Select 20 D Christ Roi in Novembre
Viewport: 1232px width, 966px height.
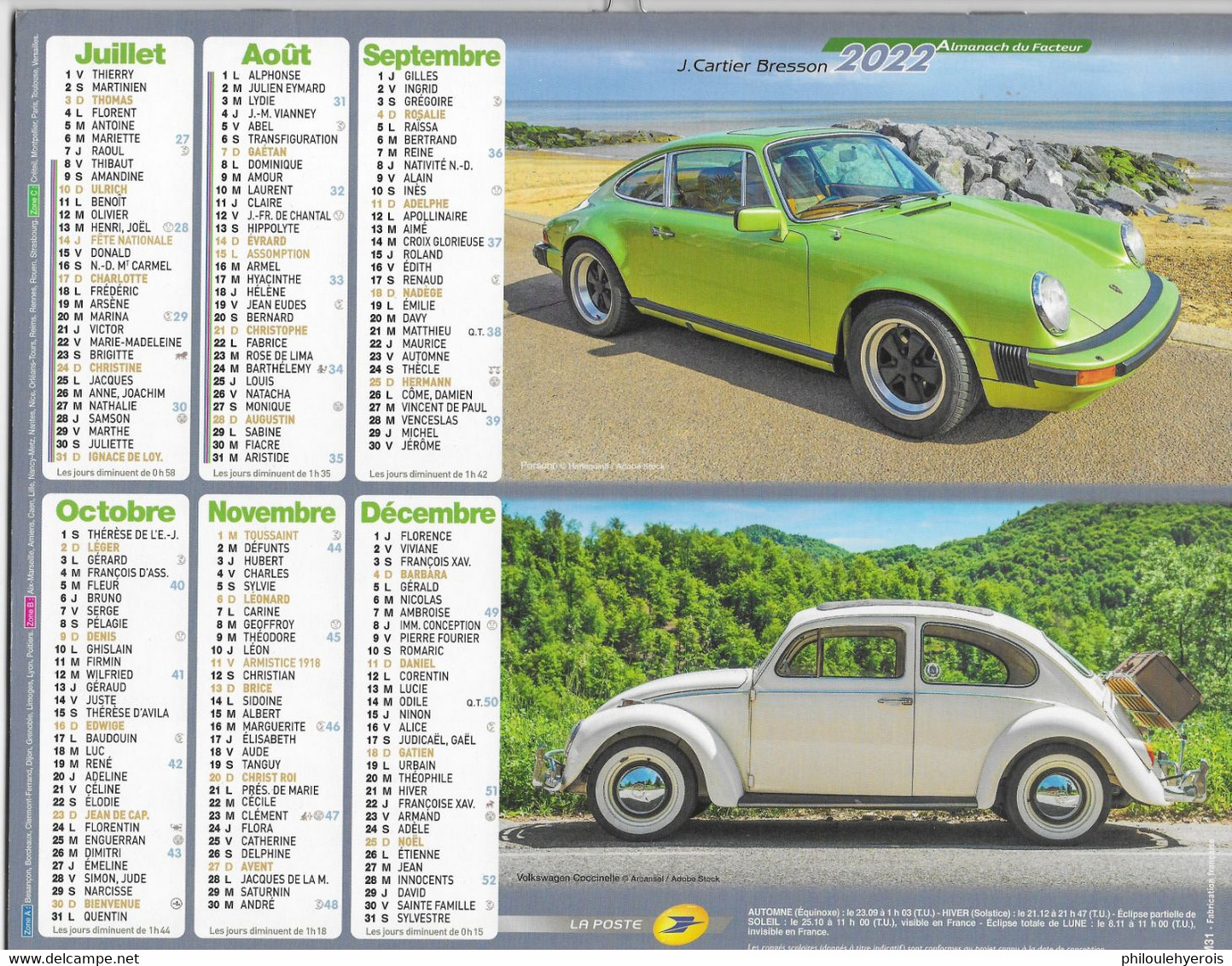[253, 778]
